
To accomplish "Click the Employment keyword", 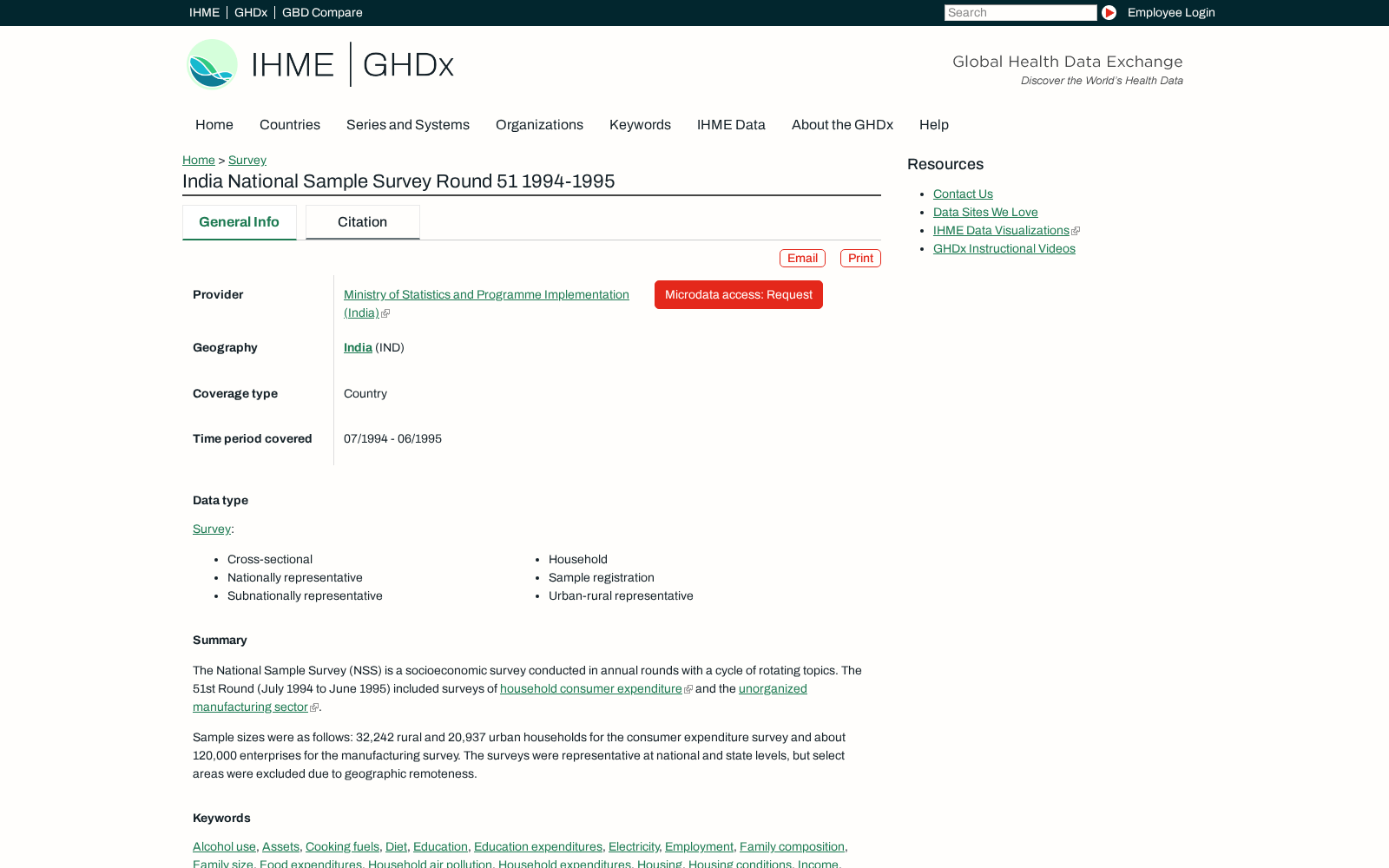I will [699, 846].
